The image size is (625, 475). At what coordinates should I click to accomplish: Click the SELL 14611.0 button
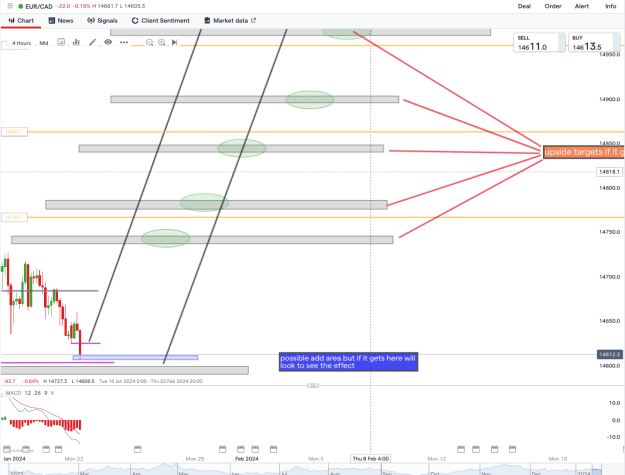click(x=539, y=43)
